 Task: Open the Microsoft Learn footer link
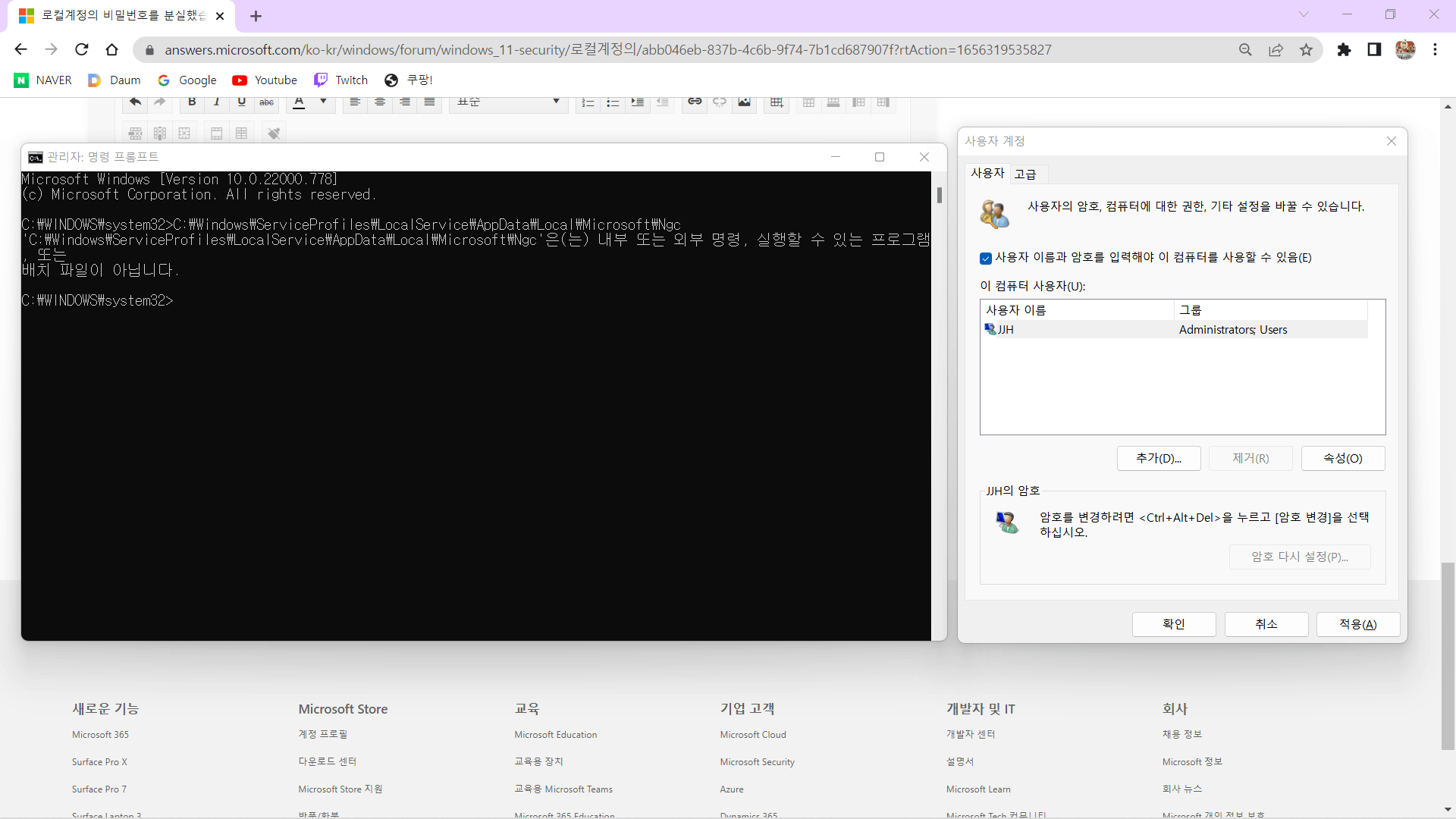tap(978, 789)
